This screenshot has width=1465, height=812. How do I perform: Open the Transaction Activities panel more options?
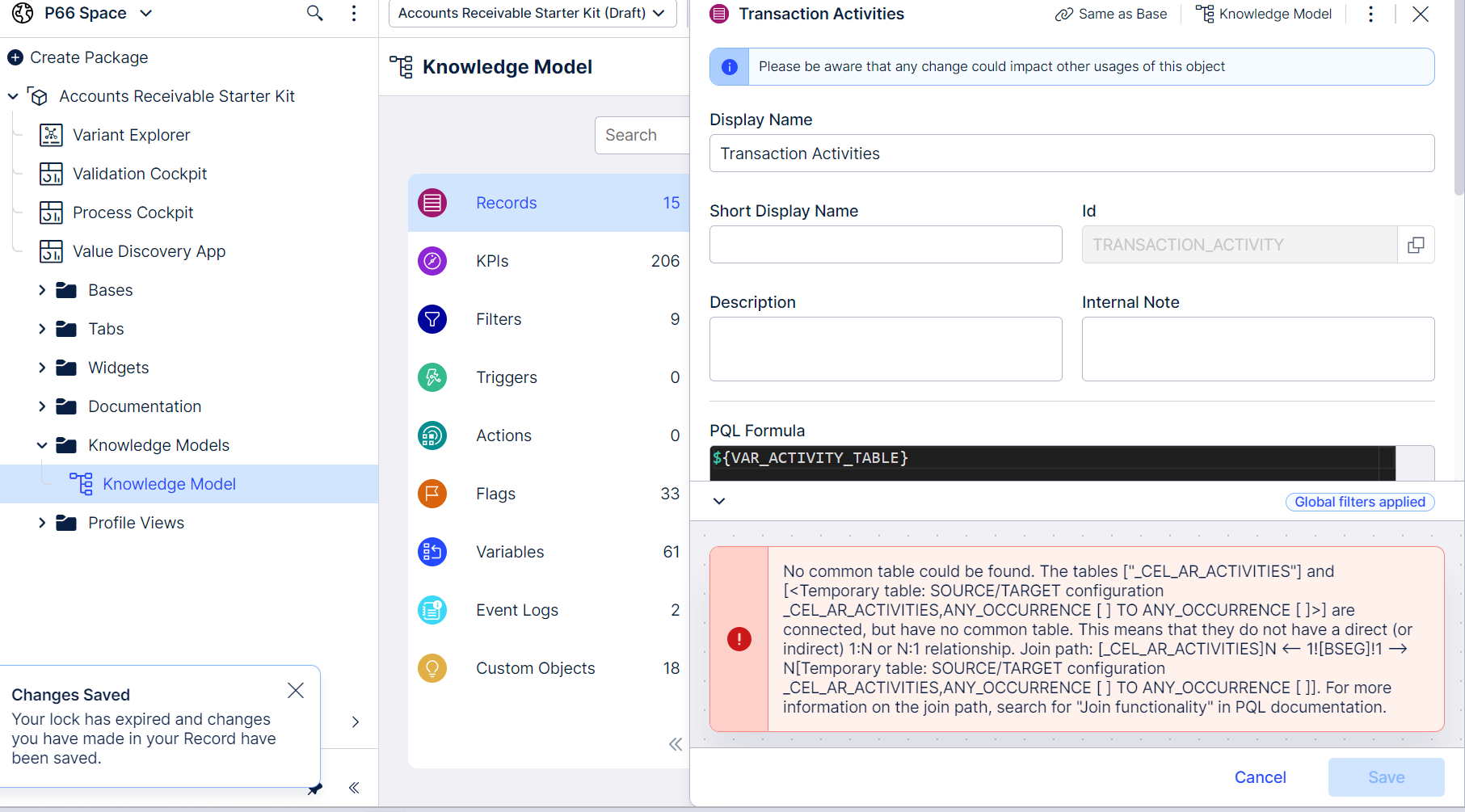pos(1370,14)
